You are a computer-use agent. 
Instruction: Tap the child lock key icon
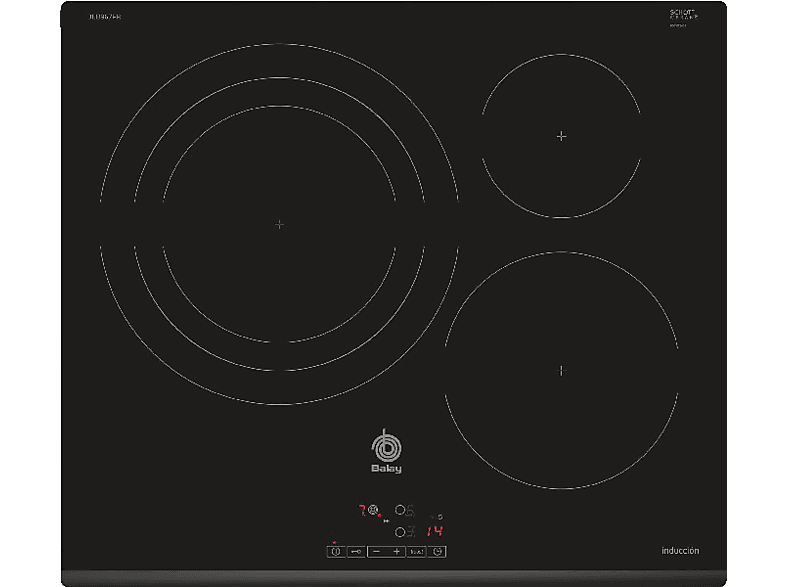pyautogui.click(x=356, y=551)
